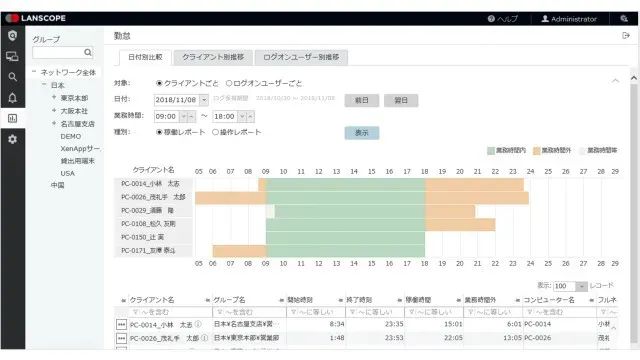Click the 表示 button

coord(362,133)
